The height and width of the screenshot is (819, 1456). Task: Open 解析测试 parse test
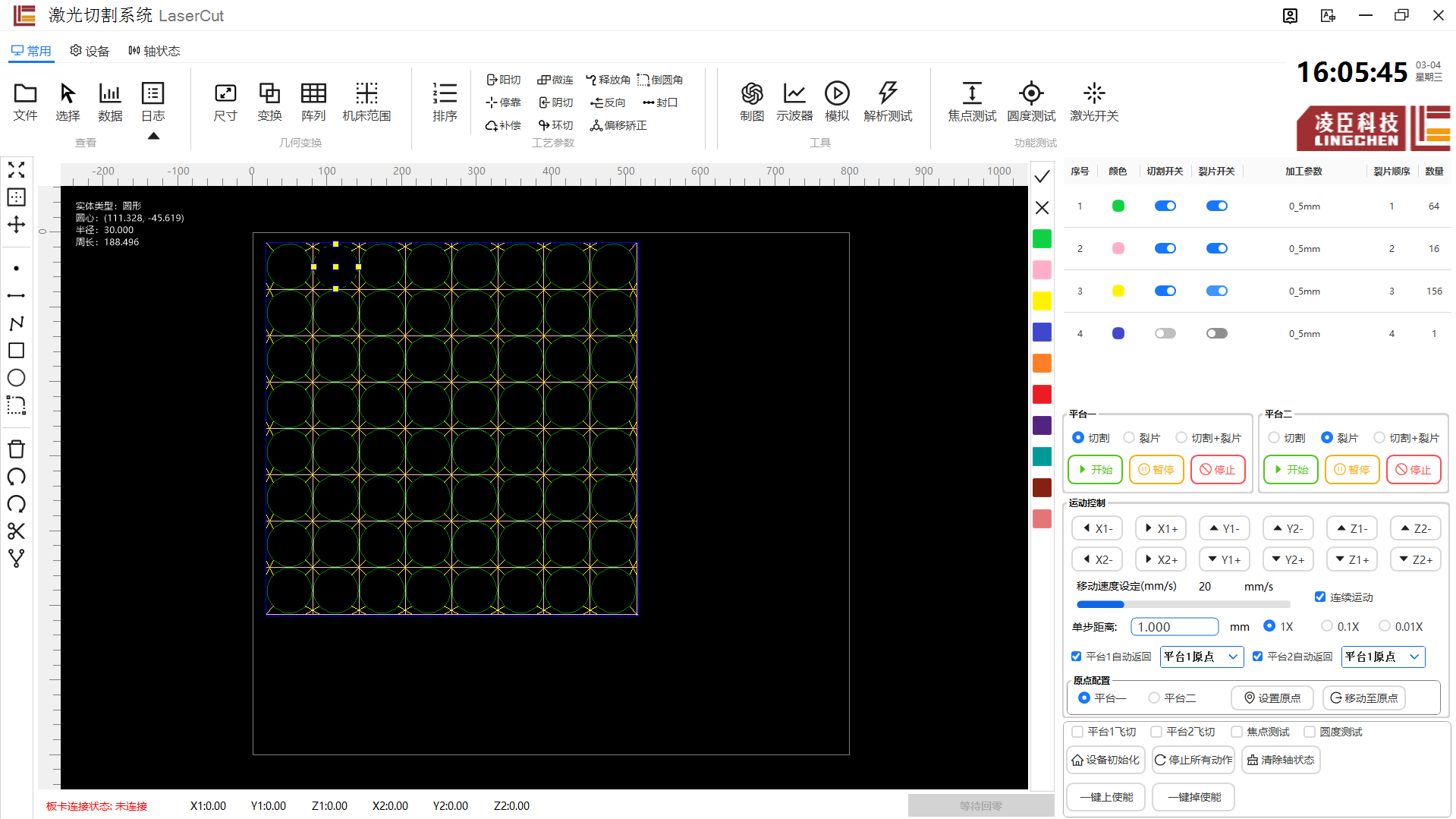(888, 102)
